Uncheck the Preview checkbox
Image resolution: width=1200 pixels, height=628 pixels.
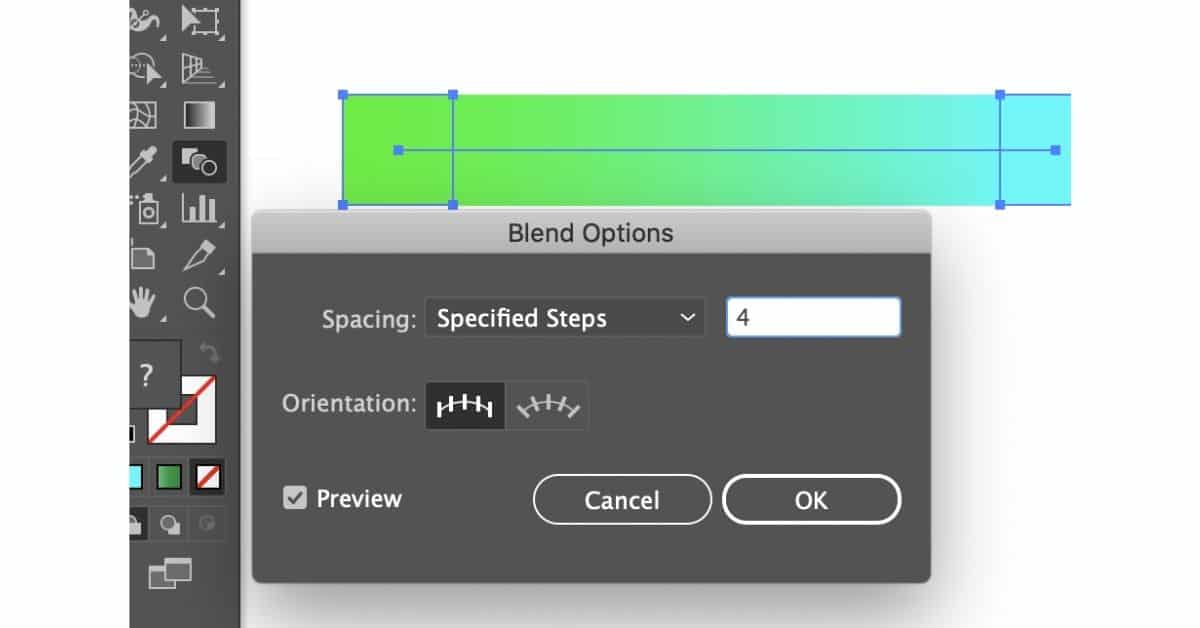[295, 497]
